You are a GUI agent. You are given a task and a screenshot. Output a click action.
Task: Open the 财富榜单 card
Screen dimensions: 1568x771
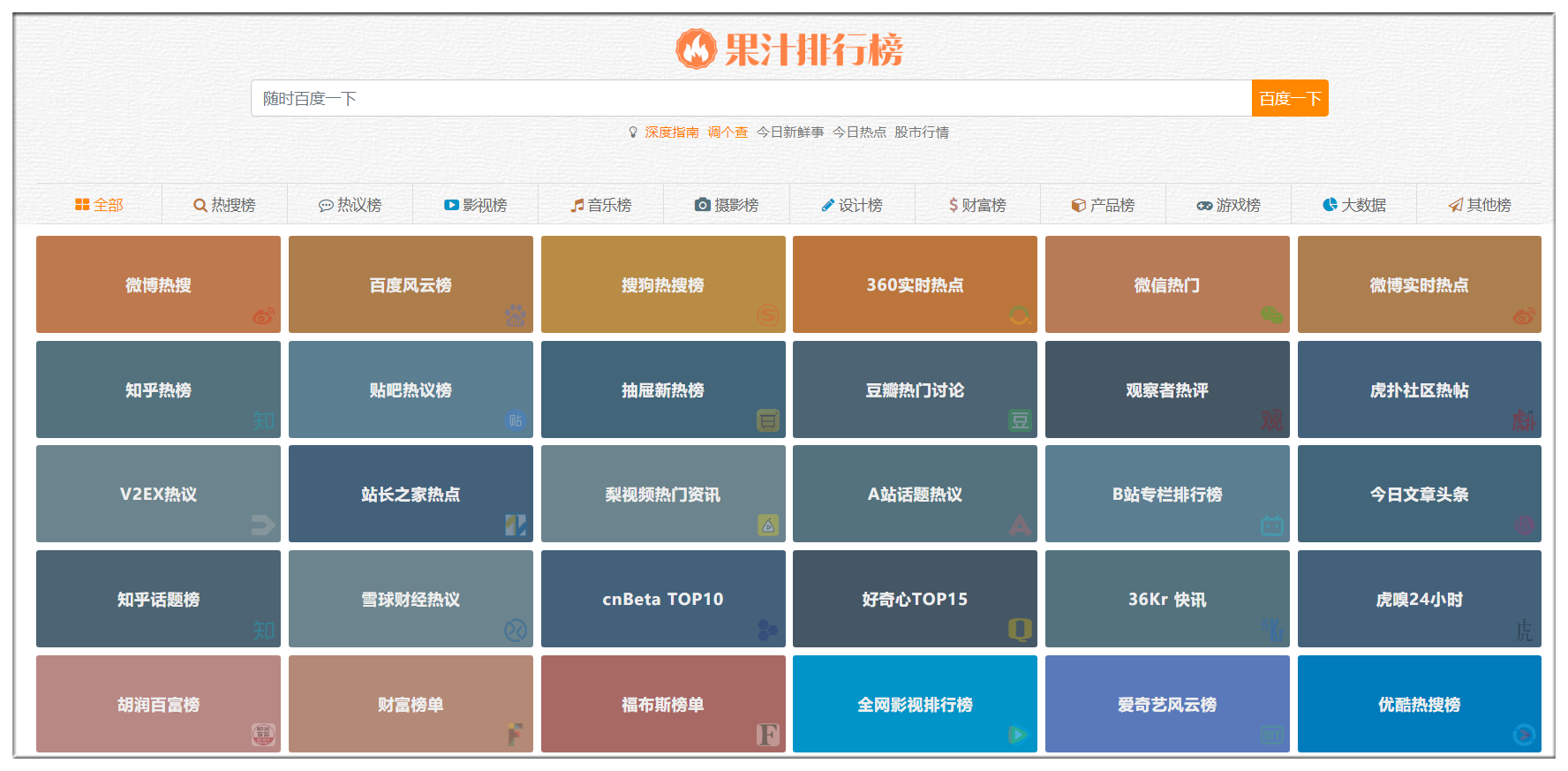(411, 704)
